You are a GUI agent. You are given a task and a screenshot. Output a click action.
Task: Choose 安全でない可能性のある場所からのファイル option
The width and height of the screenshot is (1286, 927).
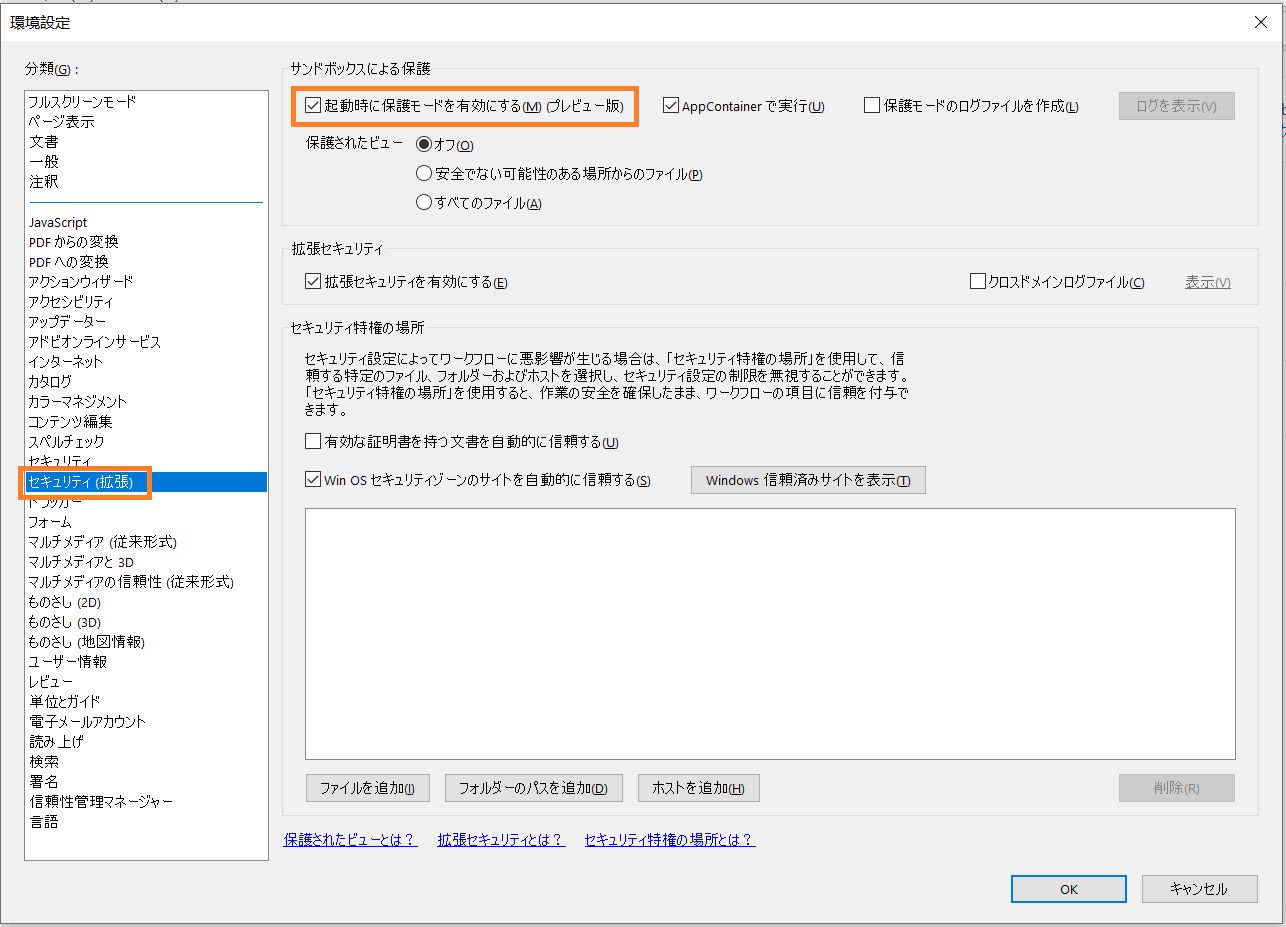coord(423,172)
